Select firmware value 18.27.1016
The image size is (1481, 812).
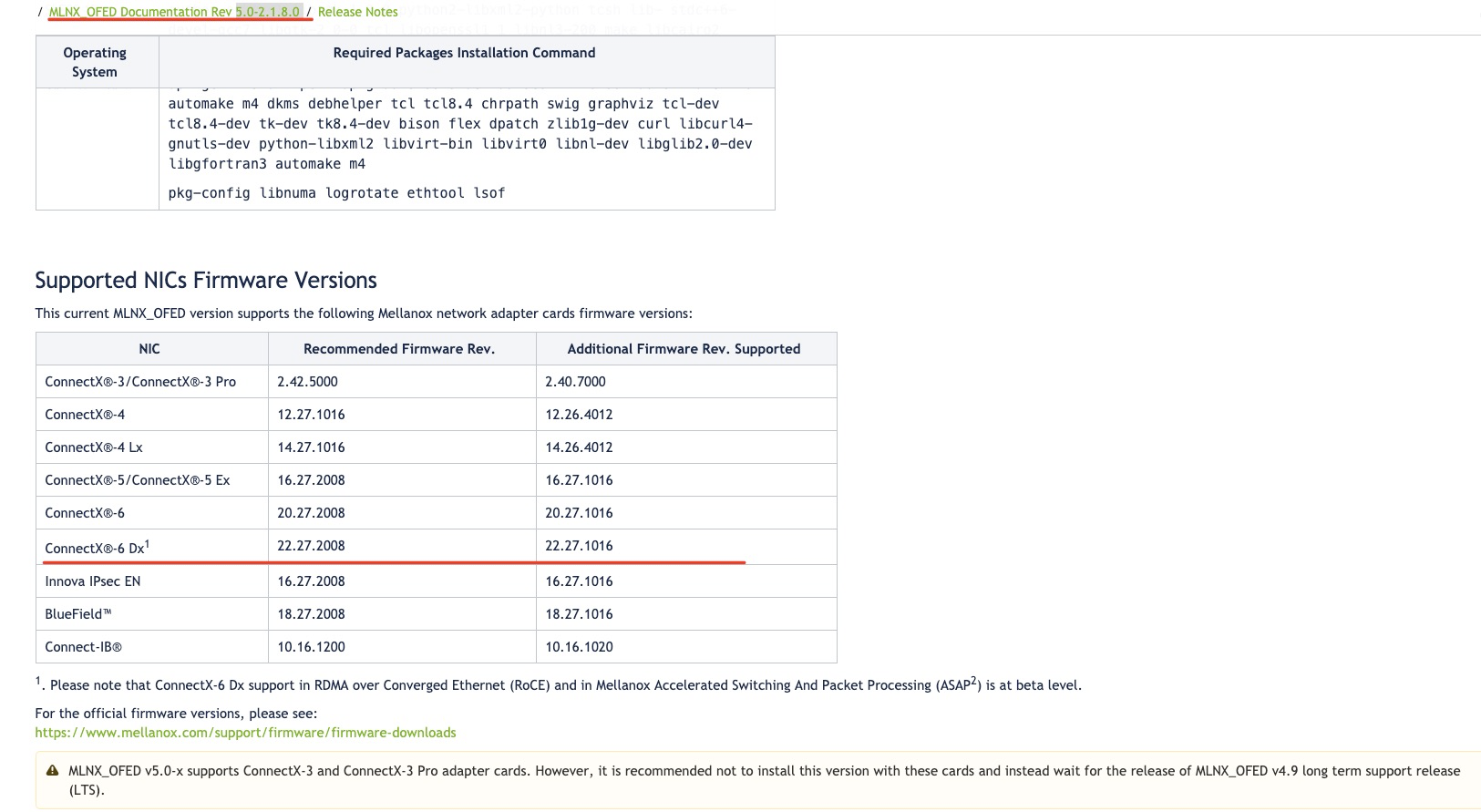pyautogui.click(x=579, y=614)
